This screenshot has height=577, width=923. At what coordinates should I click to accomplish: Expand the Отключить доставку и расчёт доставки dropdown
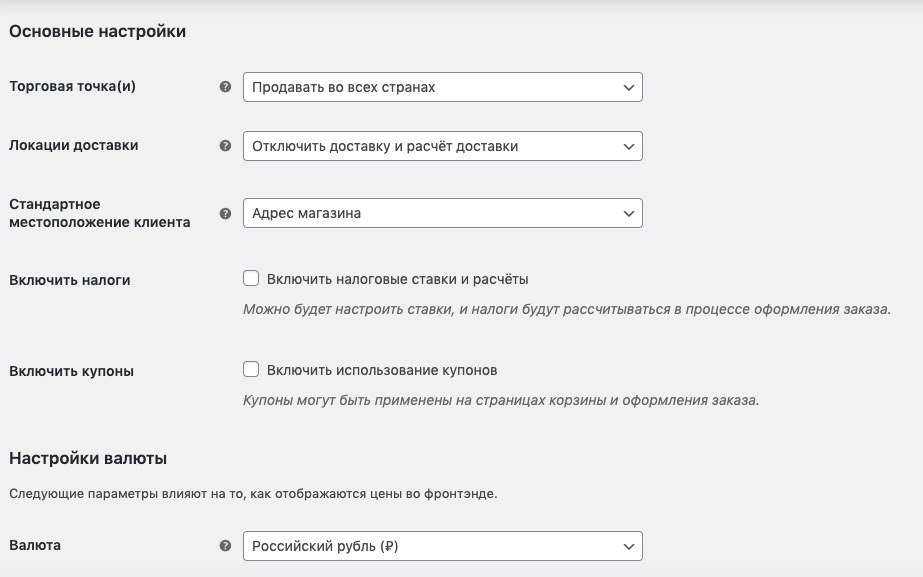(x=443, y=146)
